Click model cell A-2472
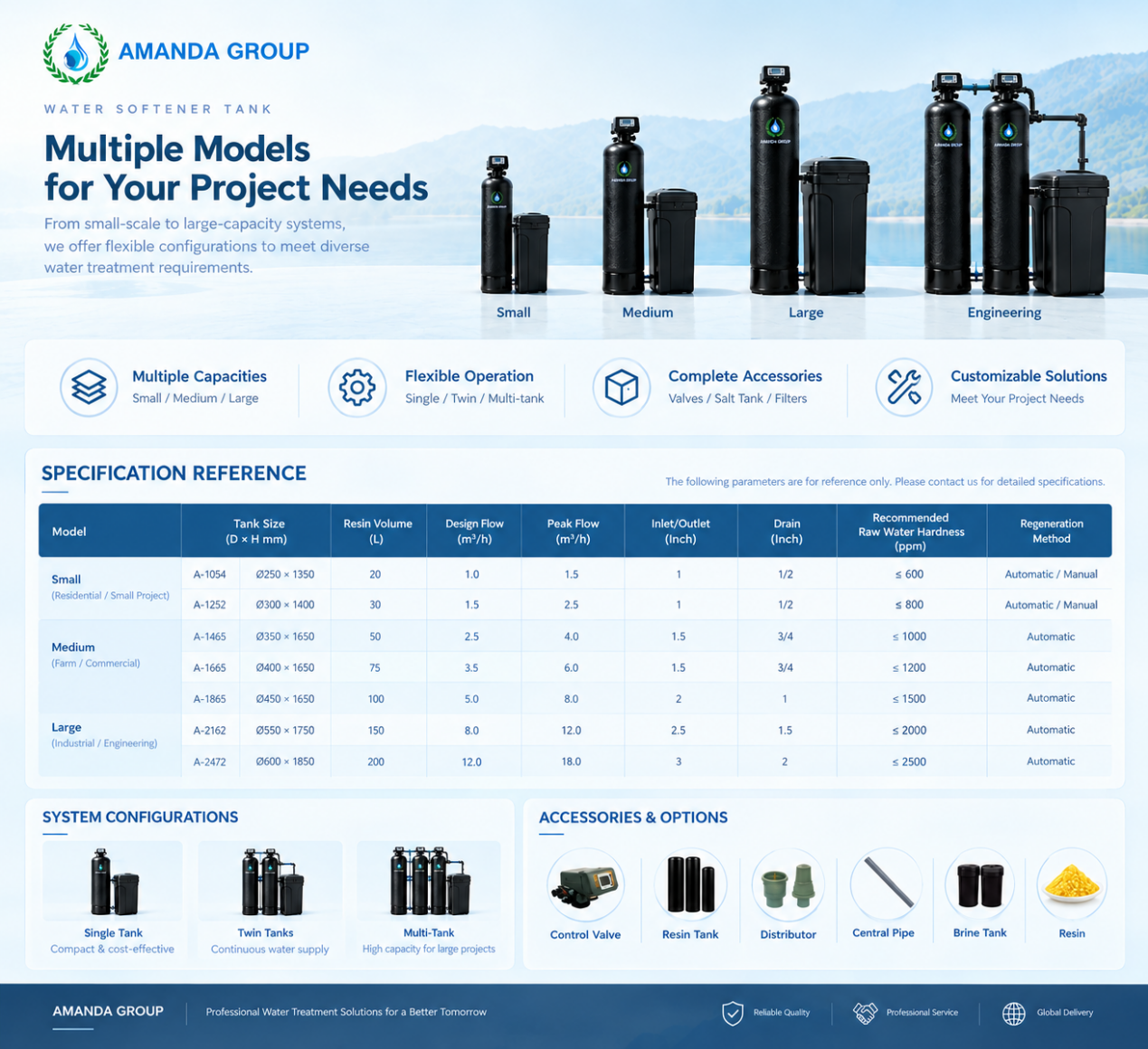Viewport: 1148px width, 1049px height. click(210, 762)
